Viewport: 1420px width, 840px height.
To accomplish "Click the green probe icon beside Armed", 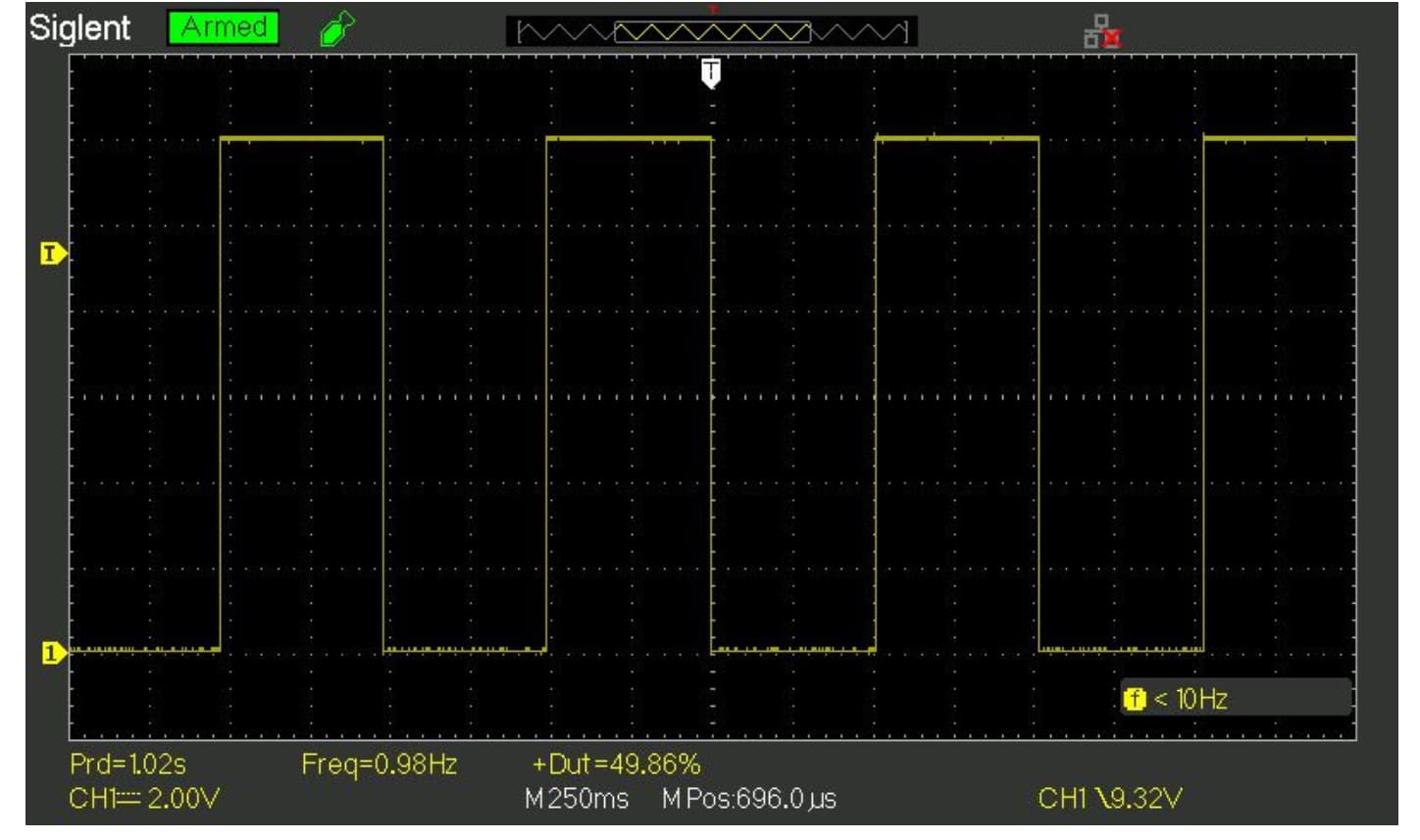I will click(336, 29).
